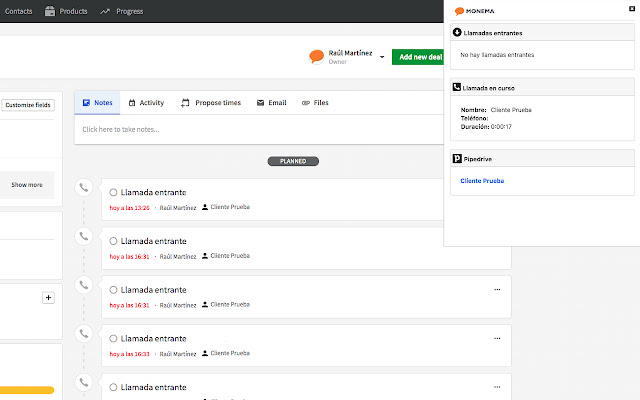This screenshot has width=640, height=400.
Task: Click the Duración 0:00:17 value
Action: [x=501, y=127]
